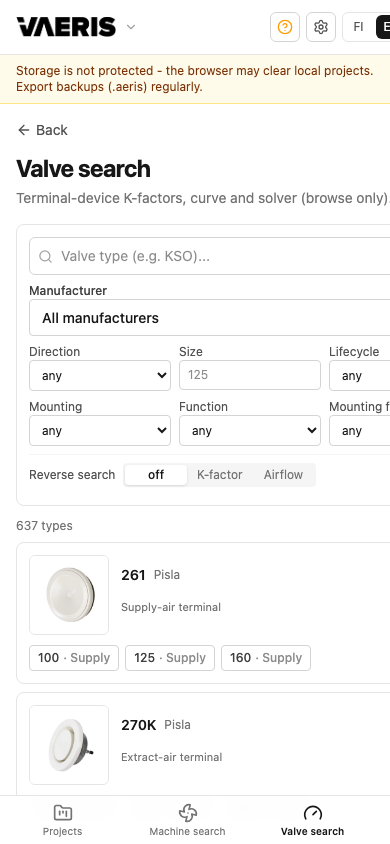390x844 pixels.
Task: Set Reverse search to K-factor
Action: 219,475
